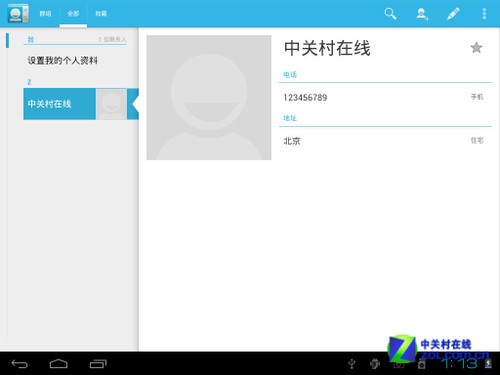Tap phone number 123456789
The image size is (500, 375).
pos(305,98)
